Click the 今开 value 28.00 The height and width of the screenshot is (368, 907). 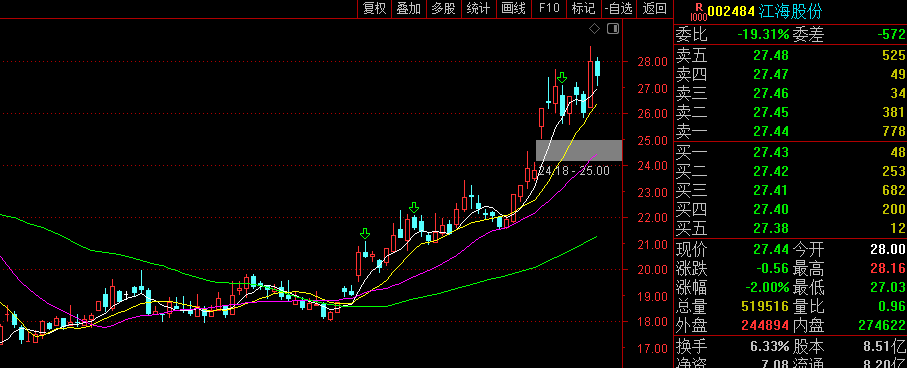pos(888,249)
